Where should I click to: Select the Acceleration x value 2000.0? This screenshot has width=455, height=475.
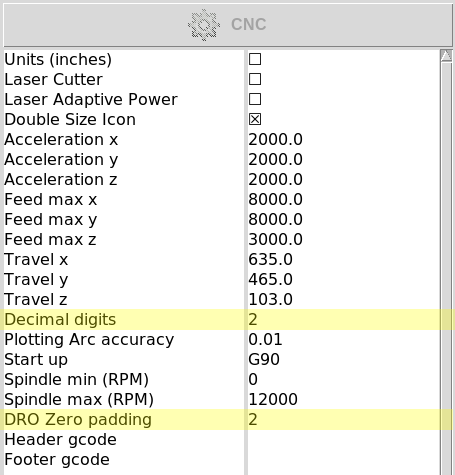[x=275, y=139]
